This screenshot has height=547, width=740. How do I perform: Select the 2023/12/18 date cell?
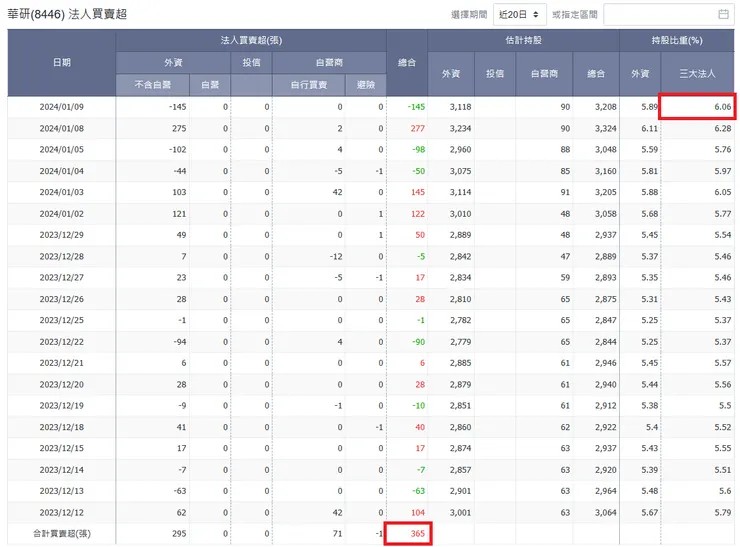62,427
